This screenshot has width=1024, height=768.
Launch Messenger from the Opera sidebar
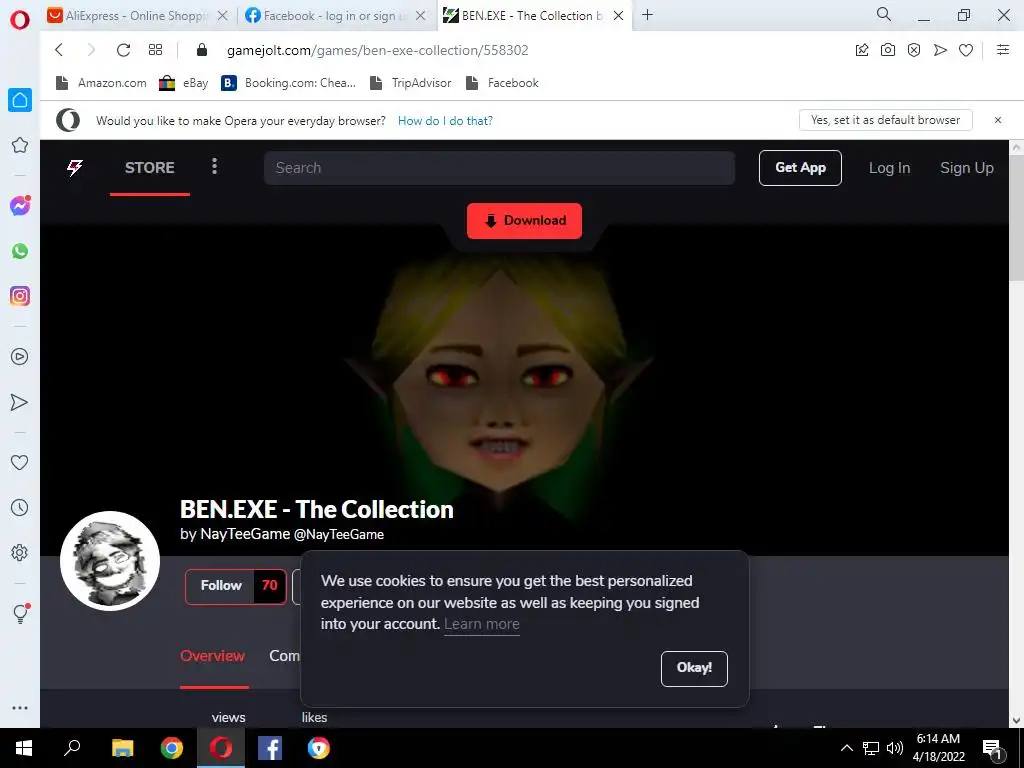tap(20, 206)
